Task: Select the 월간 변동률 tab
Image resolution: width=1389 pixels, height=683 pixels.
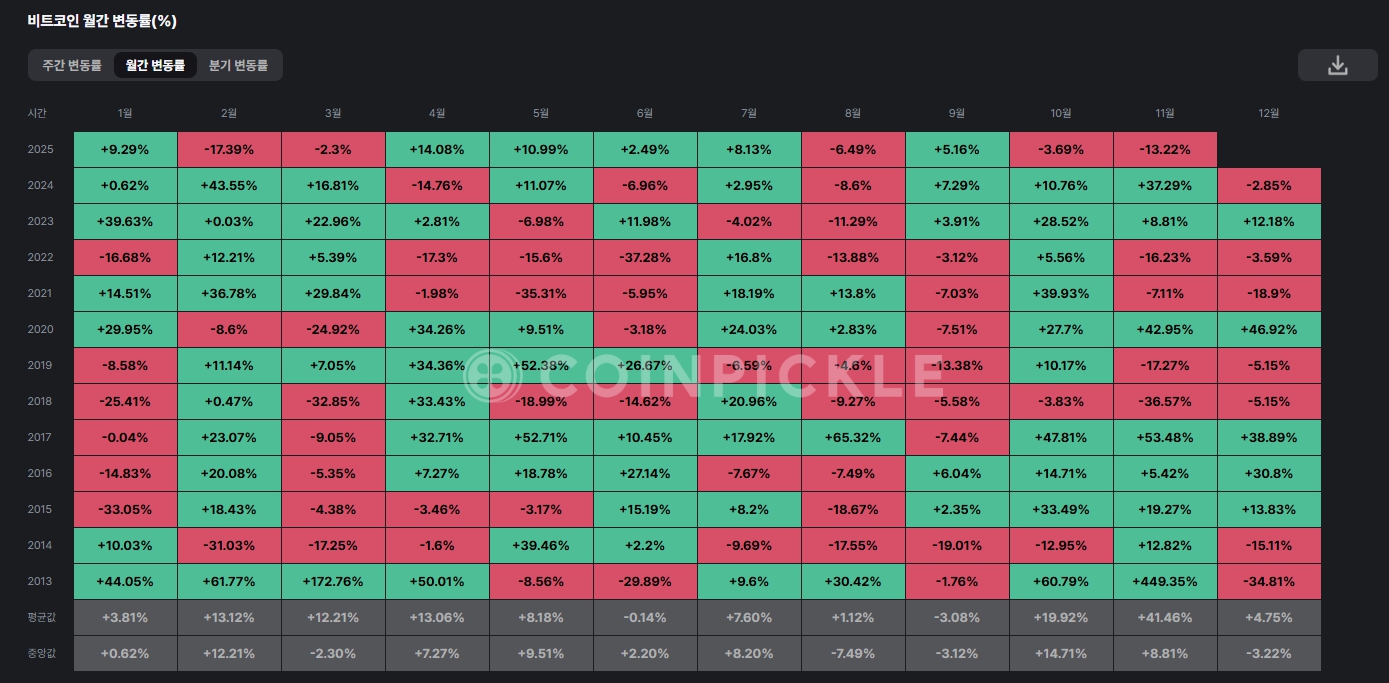Action: 155,66
